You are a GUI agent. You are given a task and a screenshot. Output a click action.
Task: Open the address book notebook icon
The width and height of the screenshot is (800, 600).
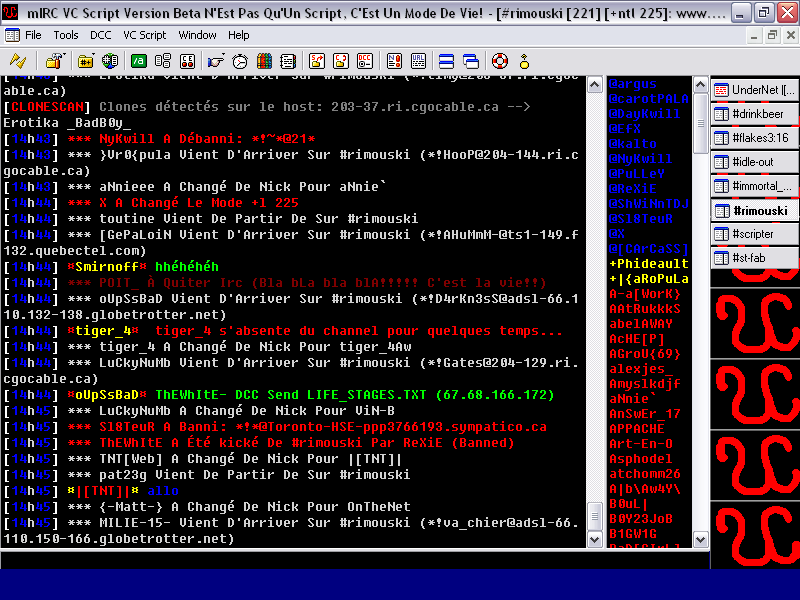click(288, 61)
